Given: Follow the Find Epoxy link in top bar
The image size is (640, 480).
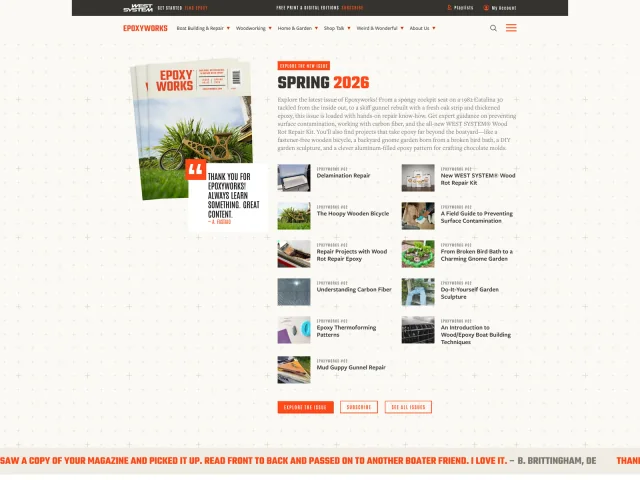Looking at the screenshot, I should pos(196,8).
